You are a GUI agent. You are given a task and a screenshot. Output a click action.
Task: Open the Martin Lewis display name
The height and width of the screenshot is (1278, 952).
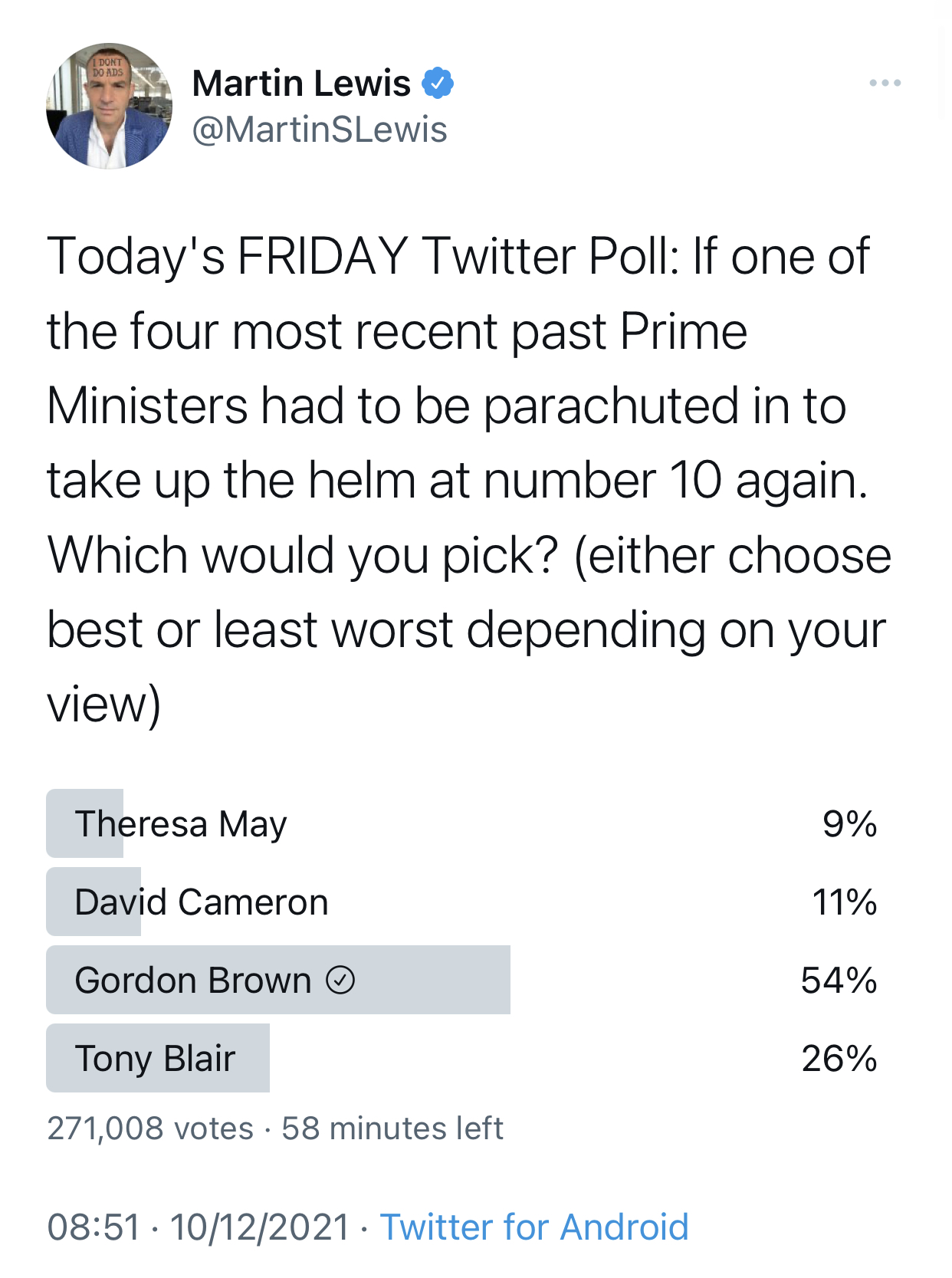pyautogui.click(x=301, y=83)
